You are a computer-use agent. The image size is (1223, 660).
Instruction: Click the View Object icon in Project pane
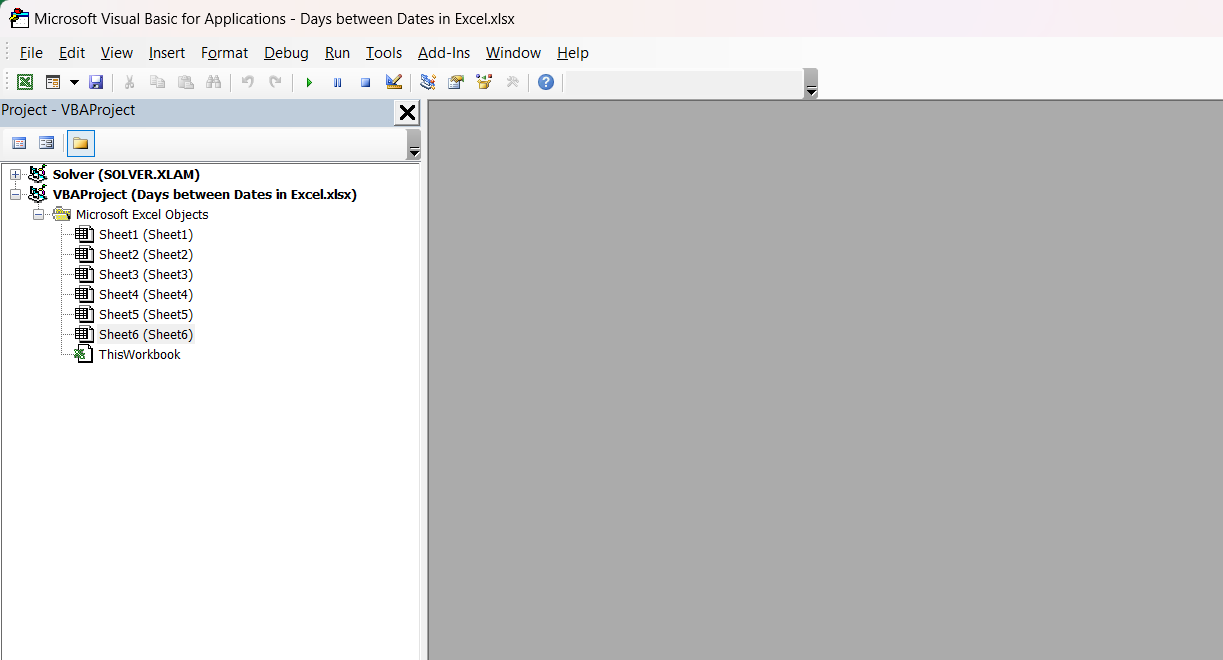coord(46,143)
